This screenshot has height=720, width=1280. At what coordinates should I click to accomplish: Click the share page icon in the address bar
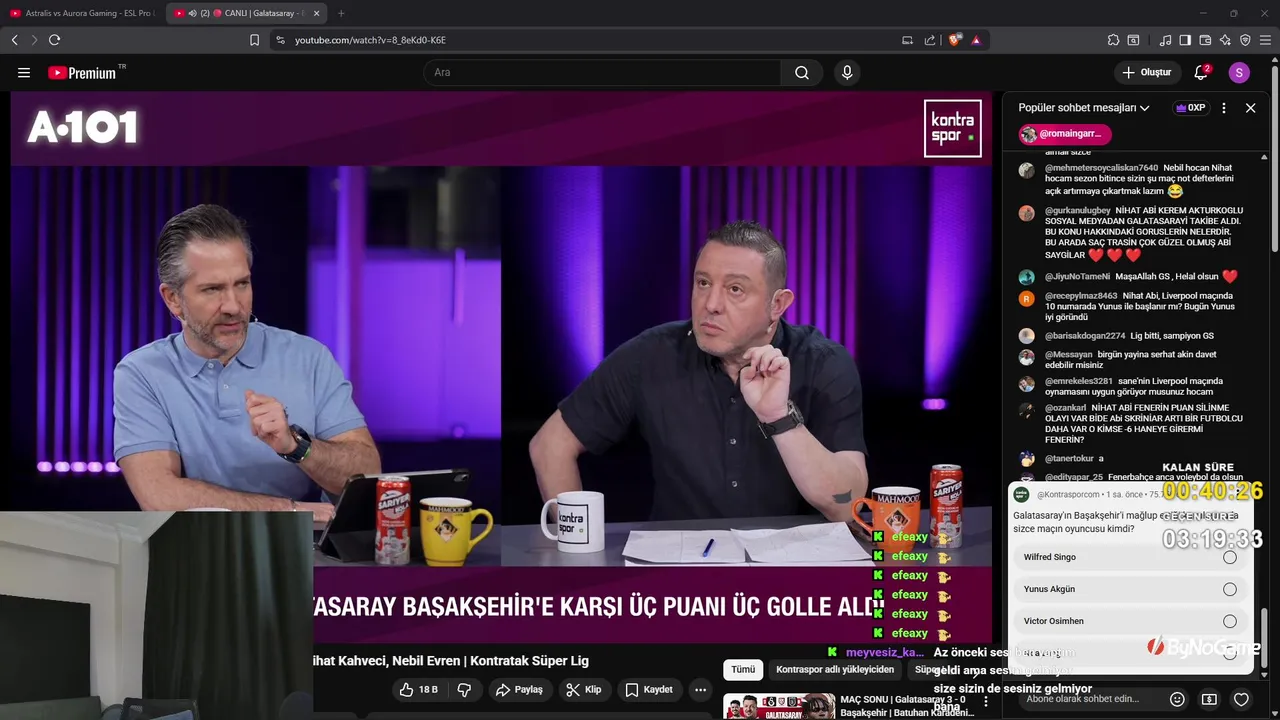(x=930, y=40)
